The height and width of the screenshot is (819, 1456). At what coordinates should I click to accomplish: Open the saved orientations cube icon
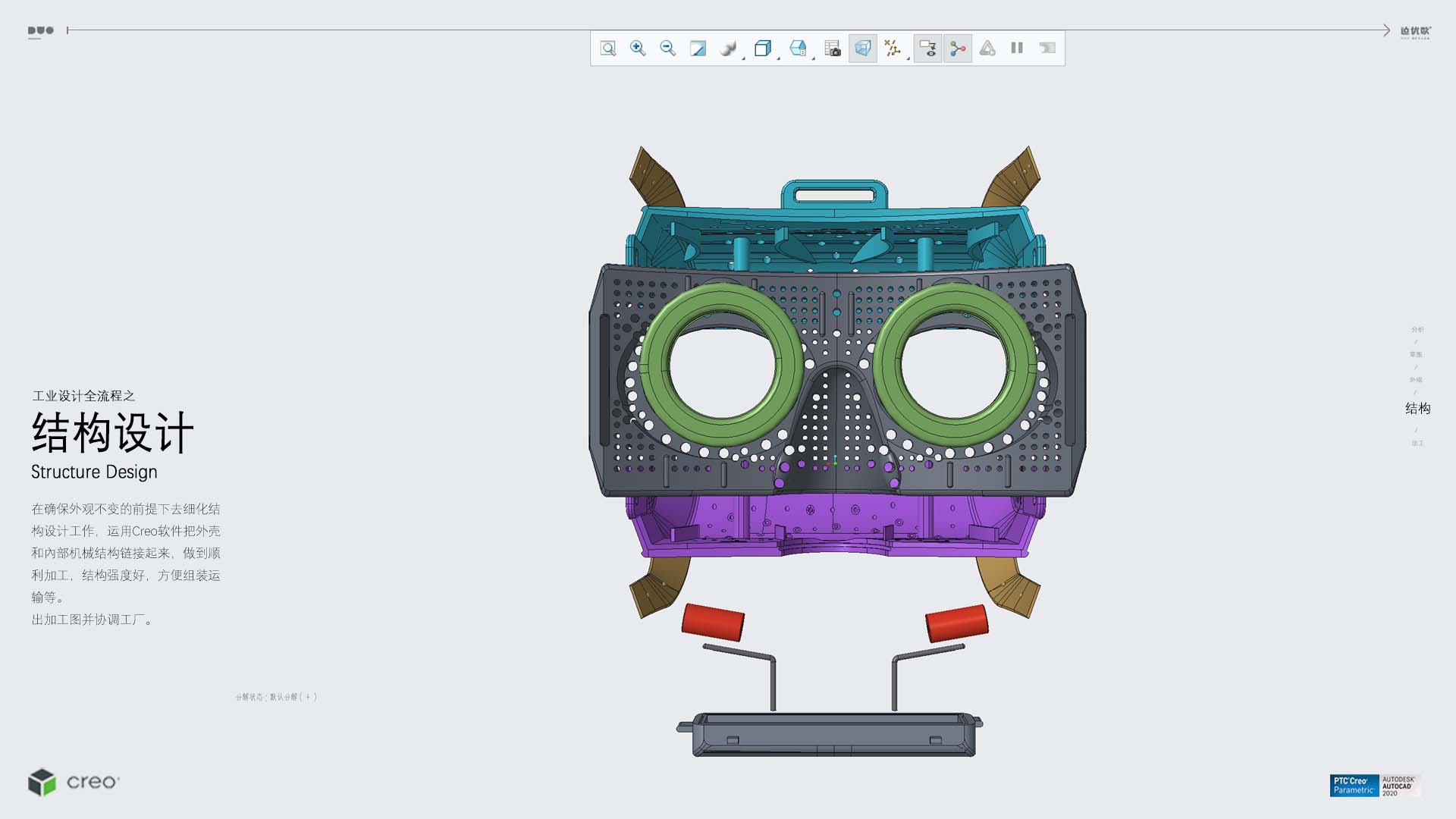762,49
